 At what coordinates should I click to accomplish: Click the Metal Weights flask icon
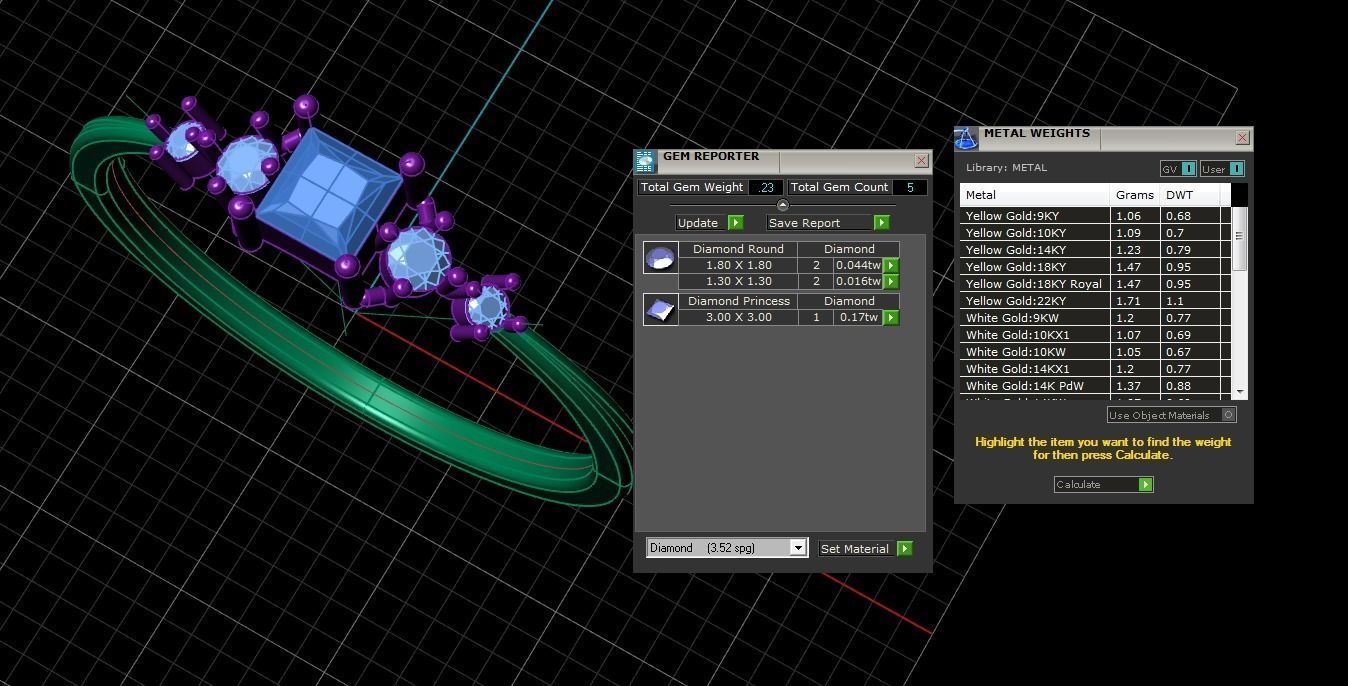pos(966,138)
